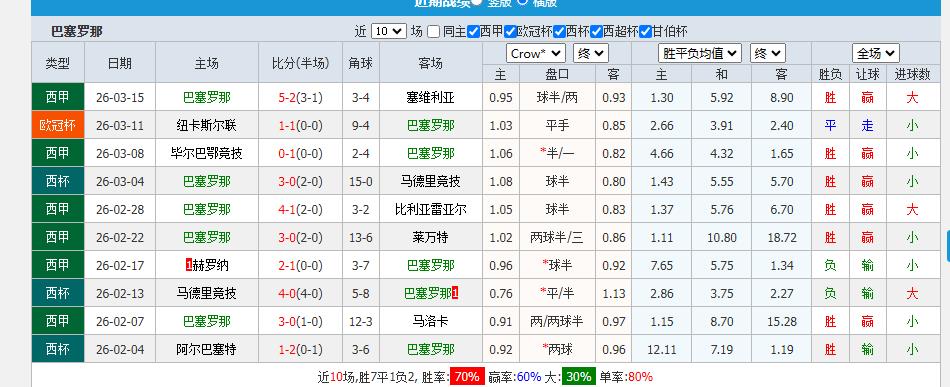Open the 马德里竞技 away team on 26-03-04
Image resolution: width=950 pixels, height=387 pixels.
(431, 181)
